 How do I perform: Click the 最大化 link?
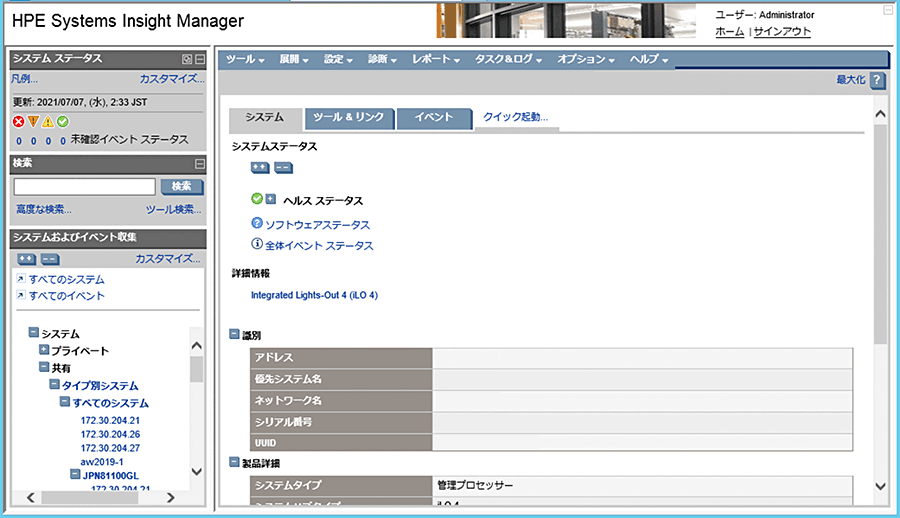tap(851, 80)
